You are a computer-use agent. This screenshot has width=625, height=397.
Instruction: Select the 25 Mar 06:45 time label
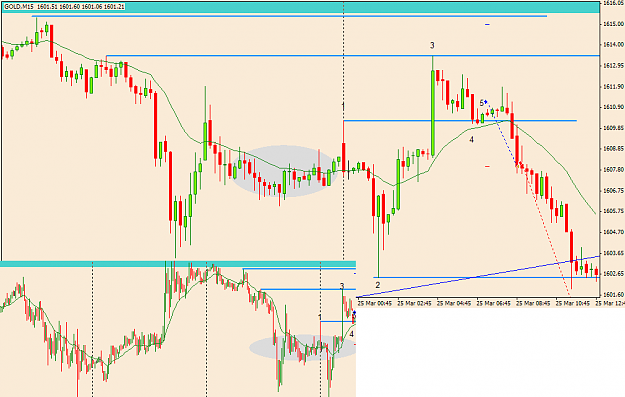(x=493, y=304)
